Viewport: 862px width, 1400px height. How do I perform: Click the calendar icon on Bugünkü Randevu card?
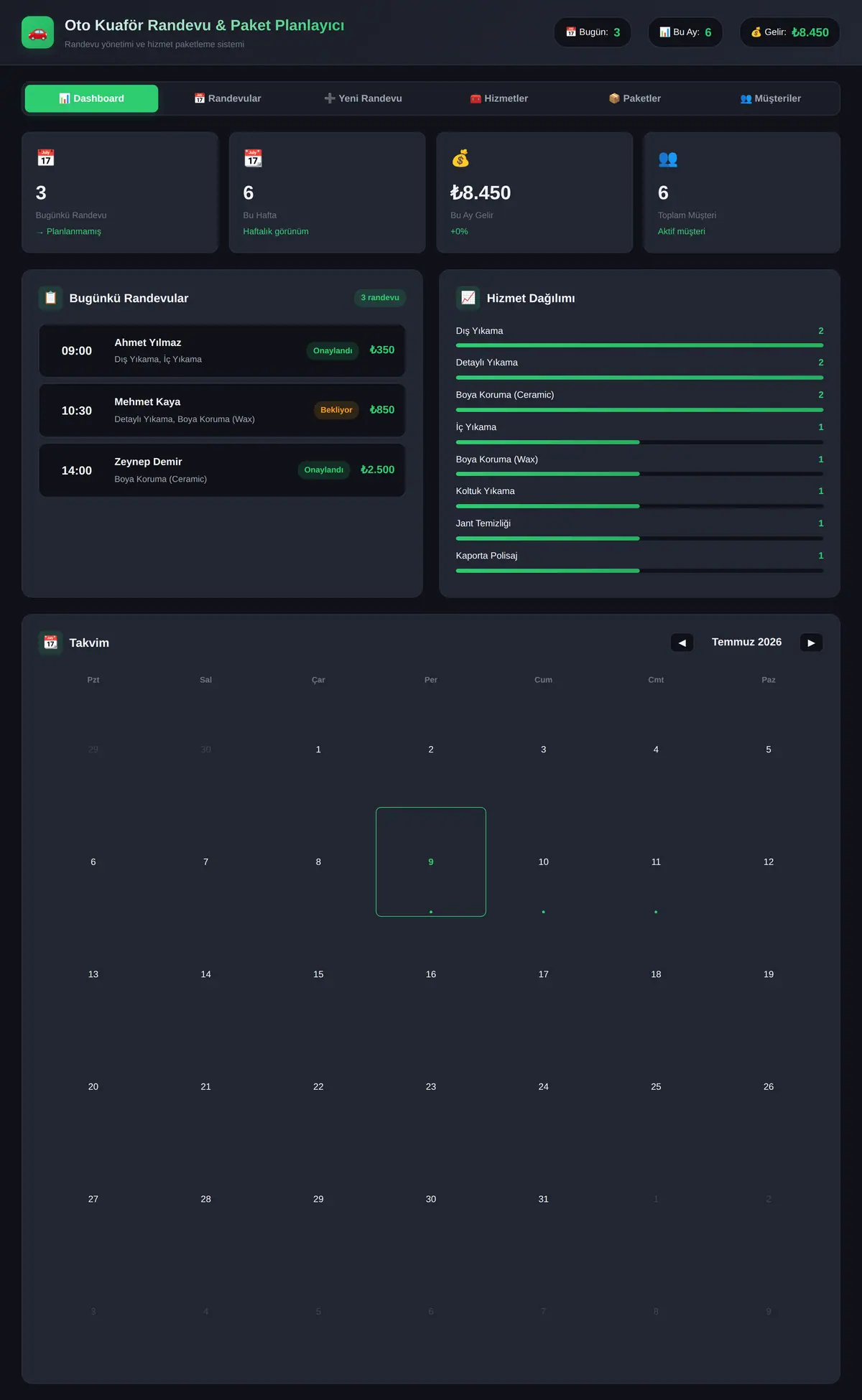tap(46, 158)
